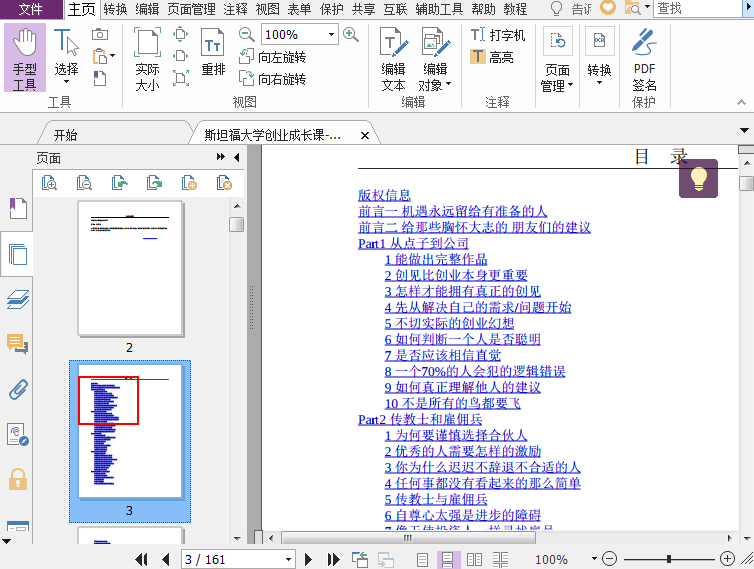
Task: Open the security lock panel icon
Action: tap(18, 480)
